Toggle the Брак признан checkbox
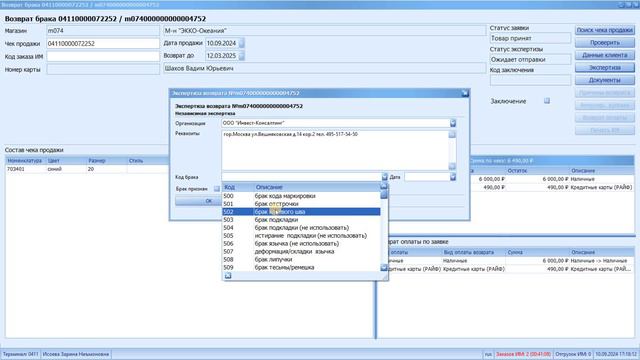Screen dimensions: 640x360 [x=217, y=189]
